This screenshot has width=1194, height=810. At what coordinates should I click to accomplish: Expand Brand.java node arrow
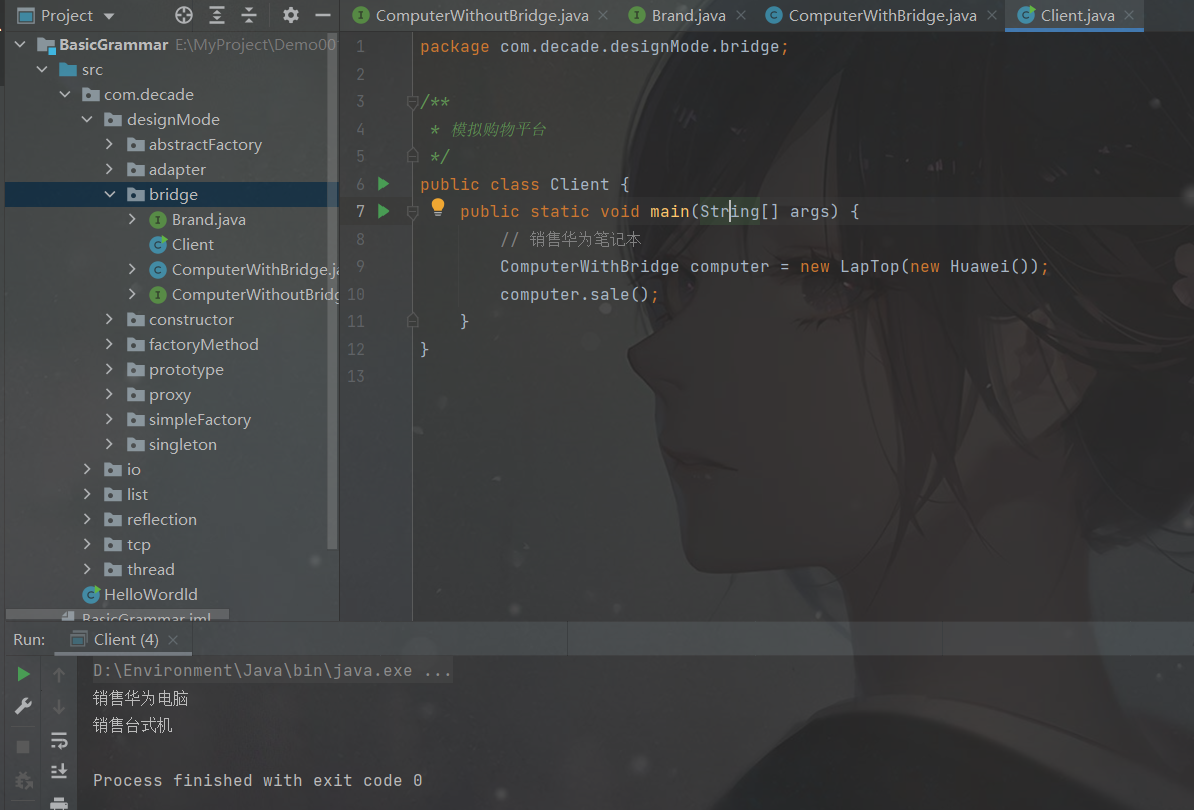(132, 219)
